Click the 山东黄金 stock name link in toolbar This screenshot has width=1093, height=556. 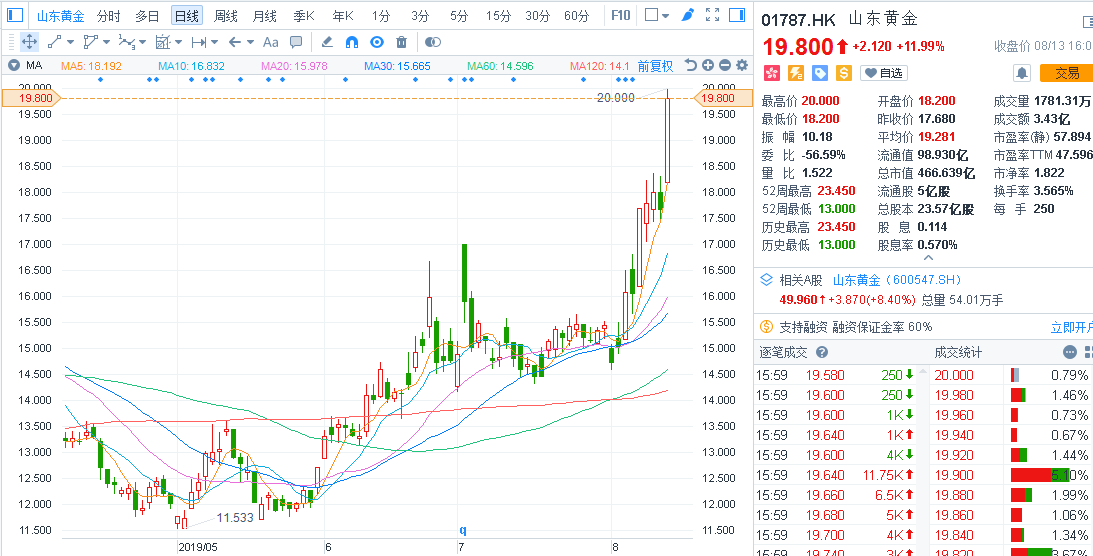coord(61,15)
